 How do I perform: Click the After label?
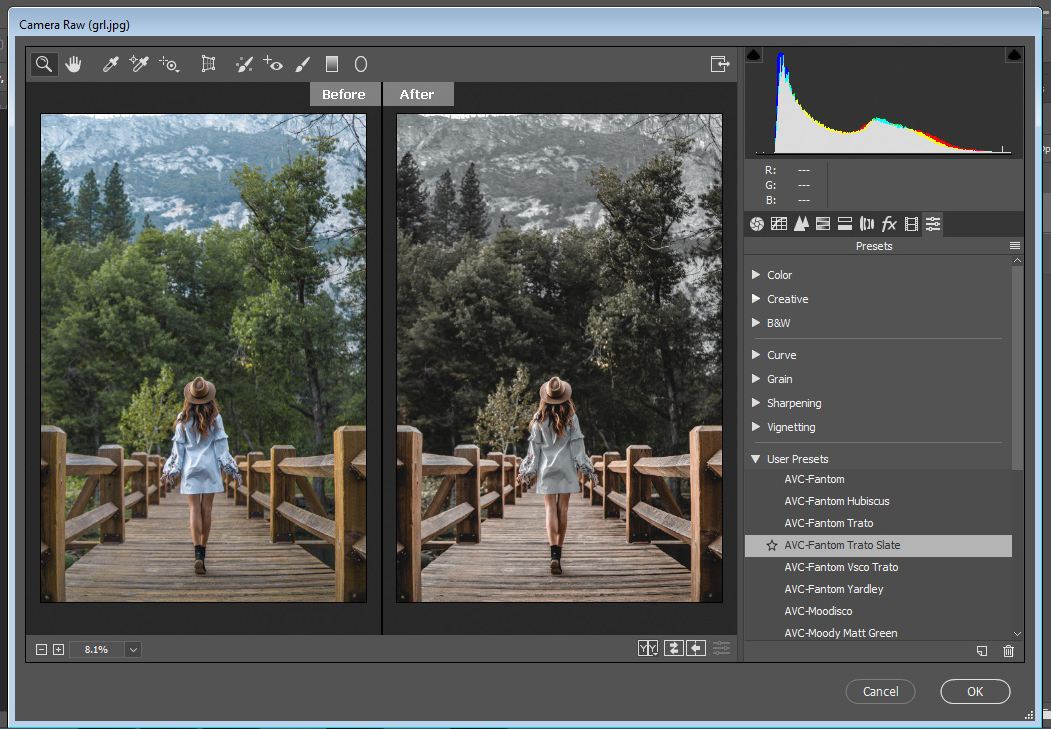point(417,94)
